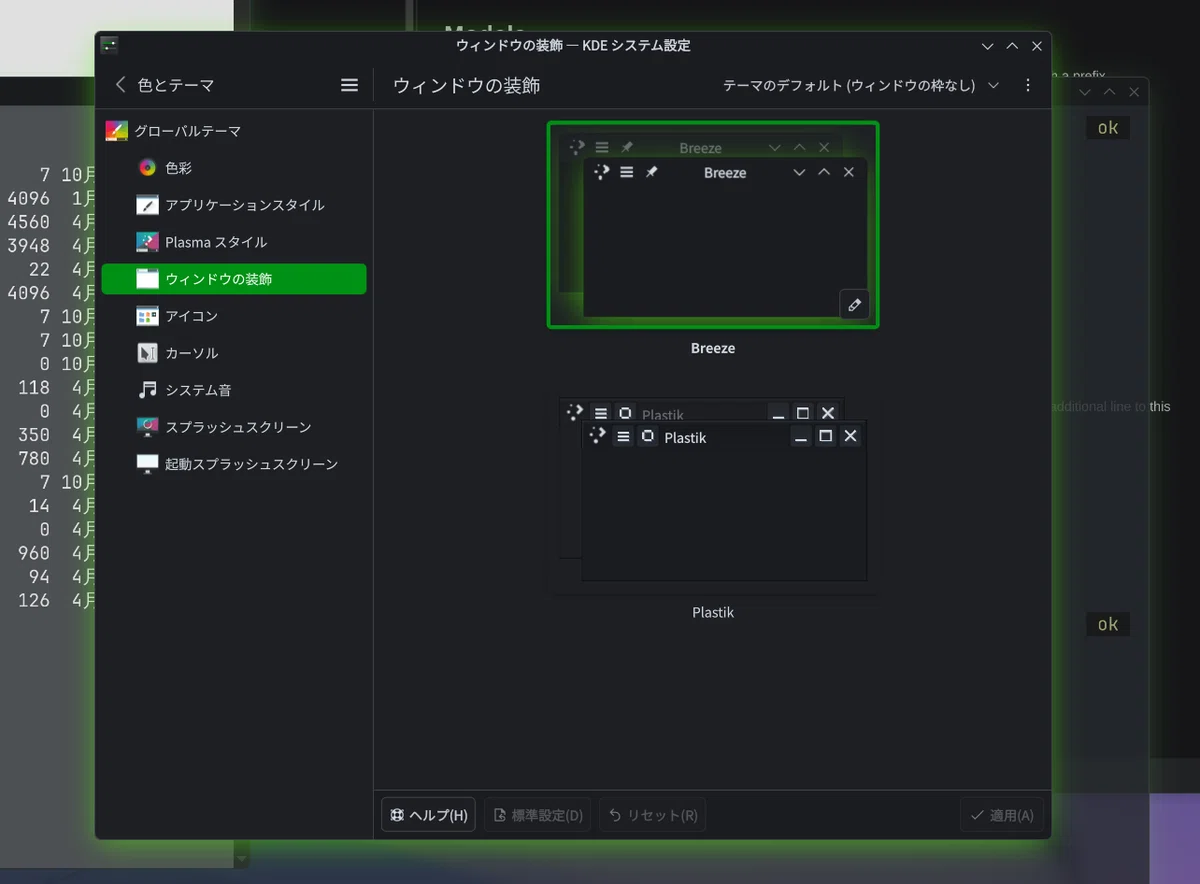Open スプラッシュスクリーン settings page
The image size is (1200, 884).
(x=234, y=427)
